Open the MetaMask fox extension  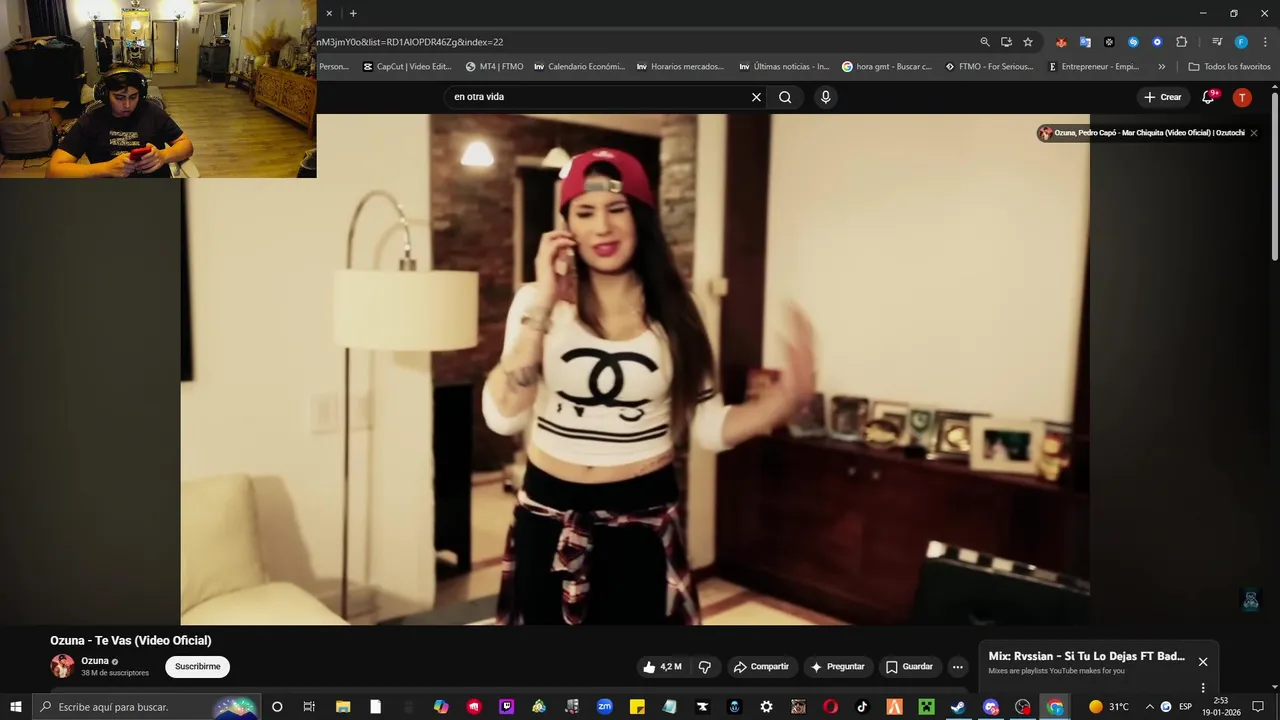tap(1061, 42)
